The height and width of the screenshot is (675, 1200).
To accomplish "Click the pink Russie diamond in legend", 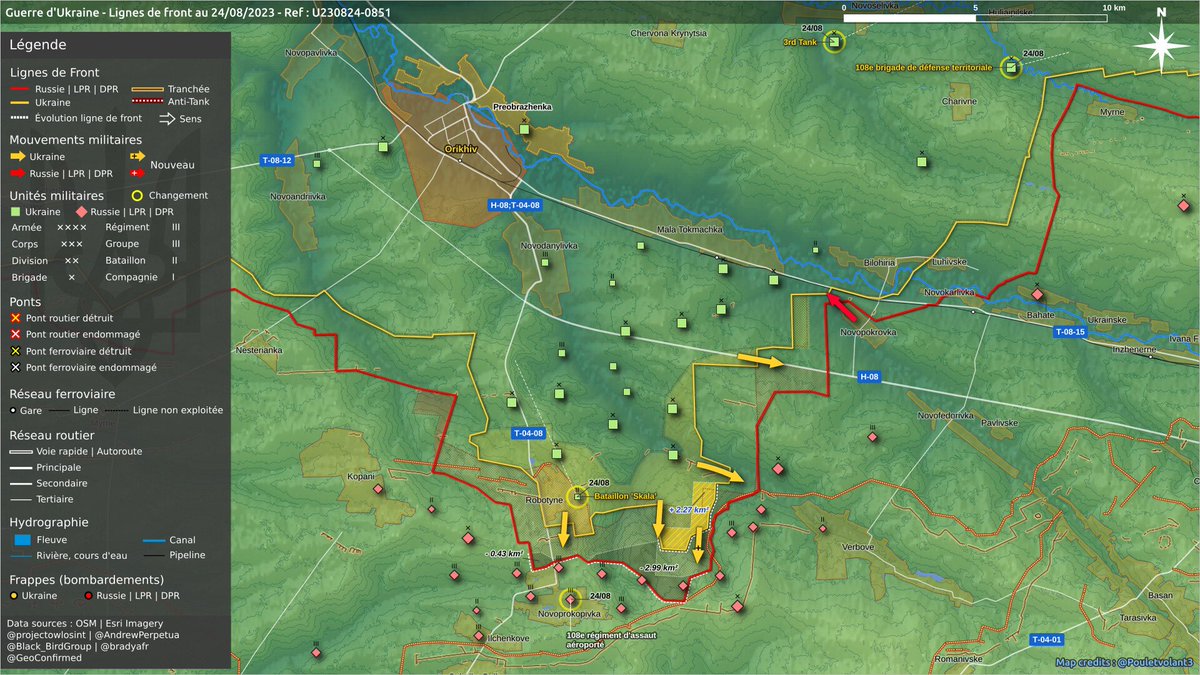I will [83, 212].
